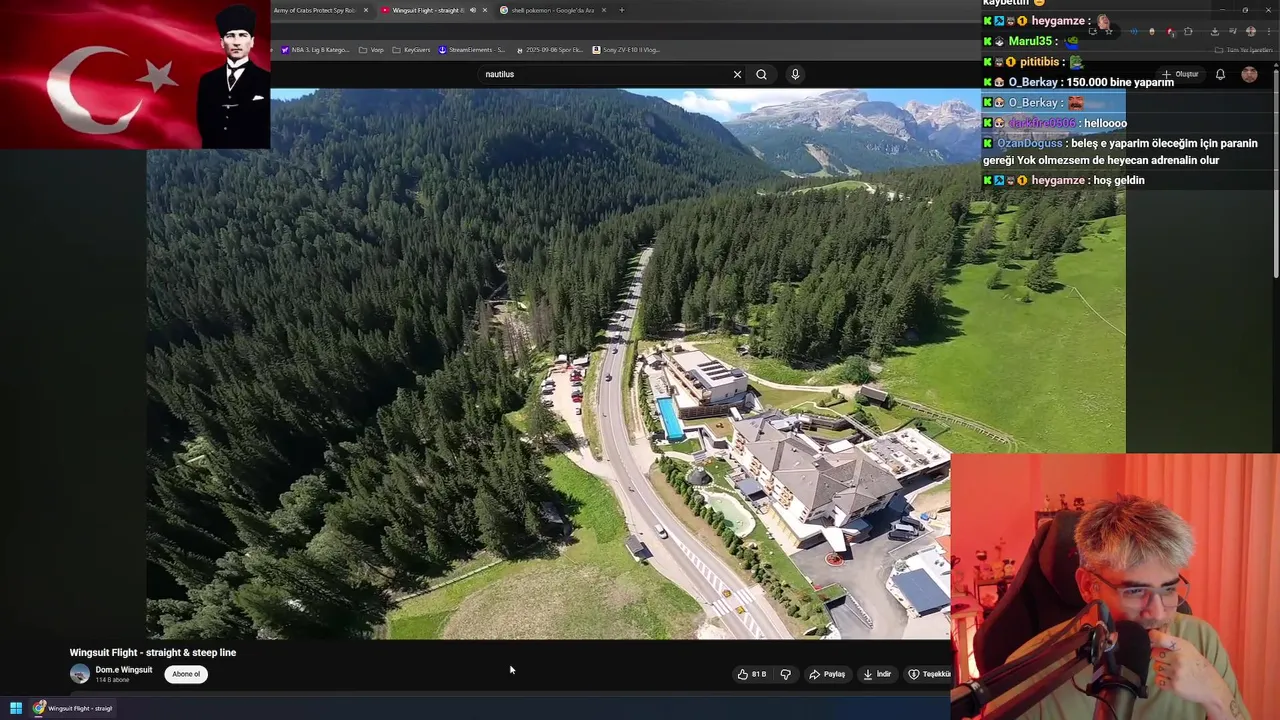Click the Teşekkürler thanks button
Screen dimensions: 1280x720
click(x=929, y=674)
